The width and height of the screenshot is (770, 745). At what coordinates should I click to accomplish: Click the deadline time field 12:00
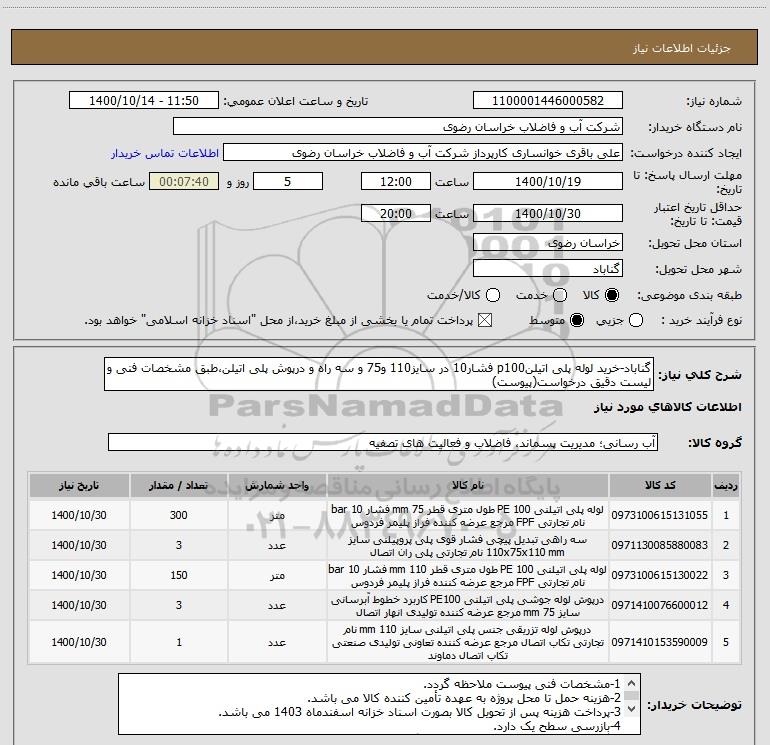pyautogui.click(x=396, y=182)
